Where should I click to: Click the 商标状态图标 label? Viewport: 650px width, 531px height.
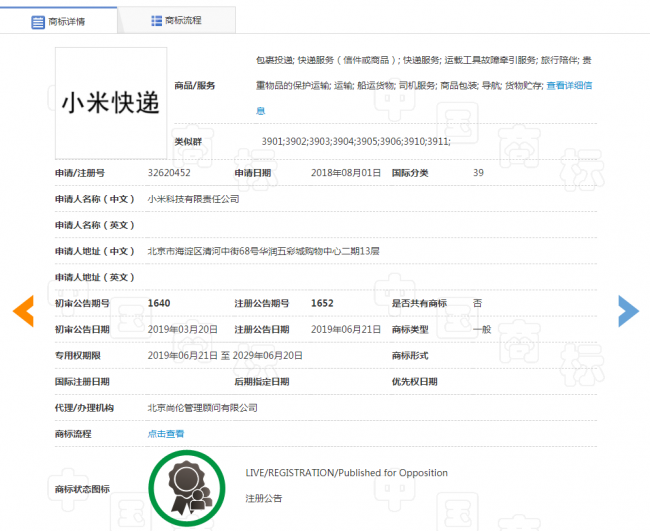pyautogui.click(x=82, y=489)
